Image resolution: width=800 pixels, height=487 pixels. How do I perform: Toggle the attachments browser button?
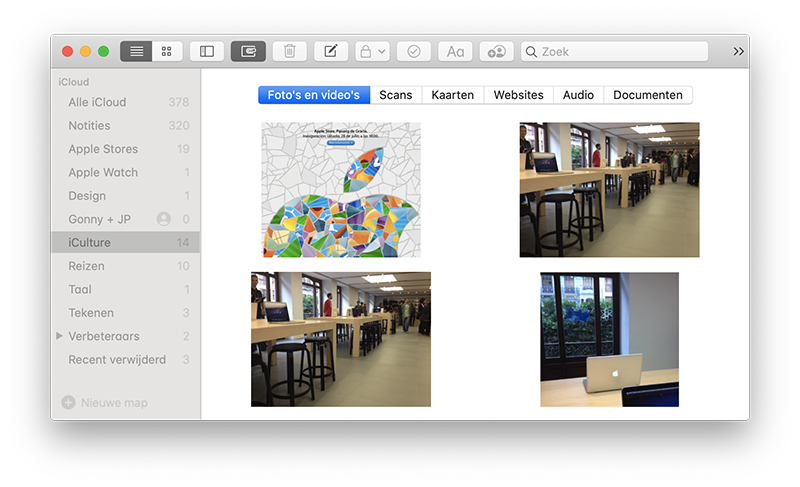pyautogui.click(x=248, y=52)
